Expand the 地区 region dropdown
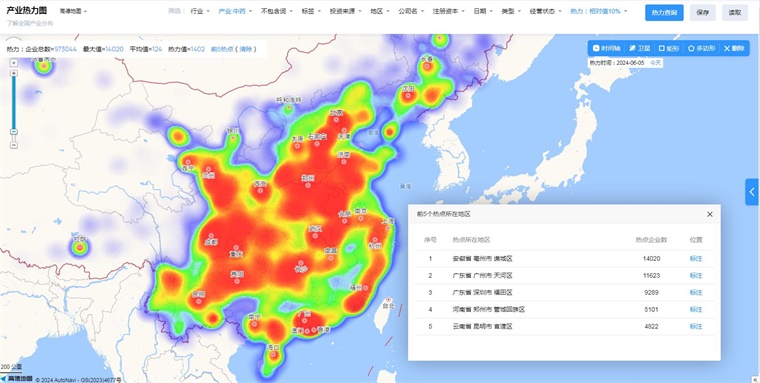This screenshot has width=760, height=383. pos(379,11)
